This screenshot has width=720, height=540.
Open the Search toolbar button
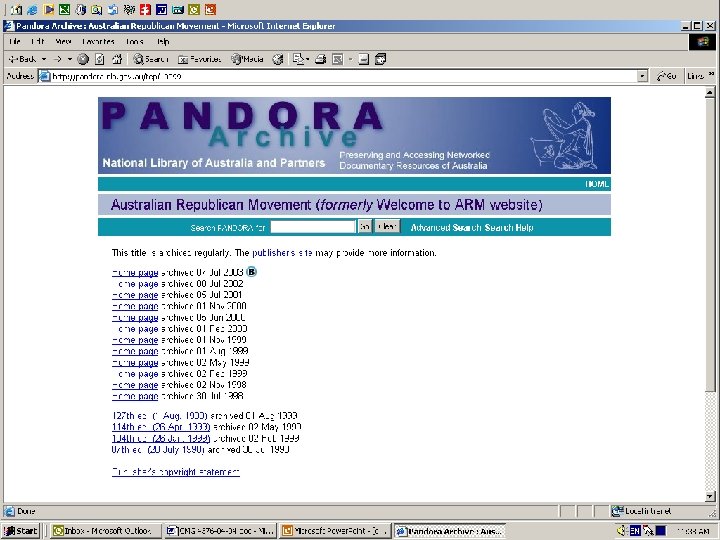[151, 59]
